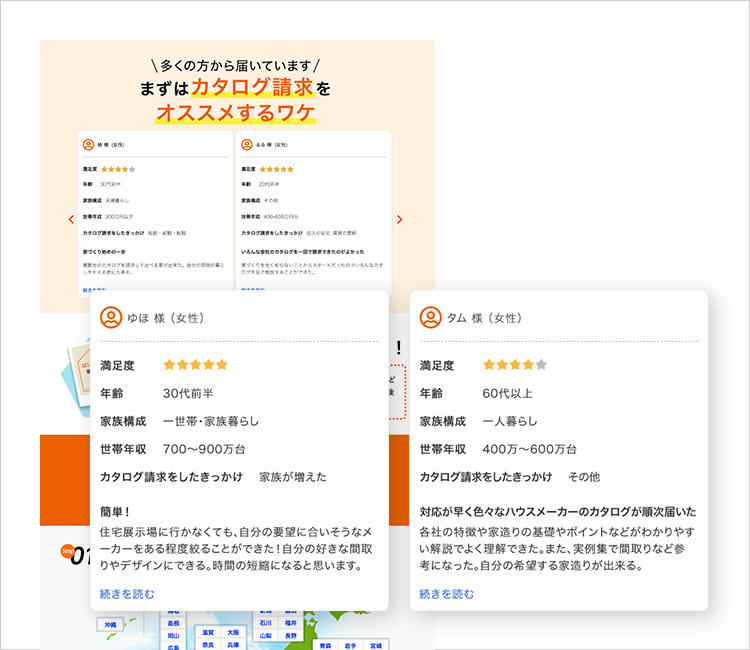Click the avatar icon on the top-right small review card
This screenshot has height=650, width=750.
(x=247, y=144)
